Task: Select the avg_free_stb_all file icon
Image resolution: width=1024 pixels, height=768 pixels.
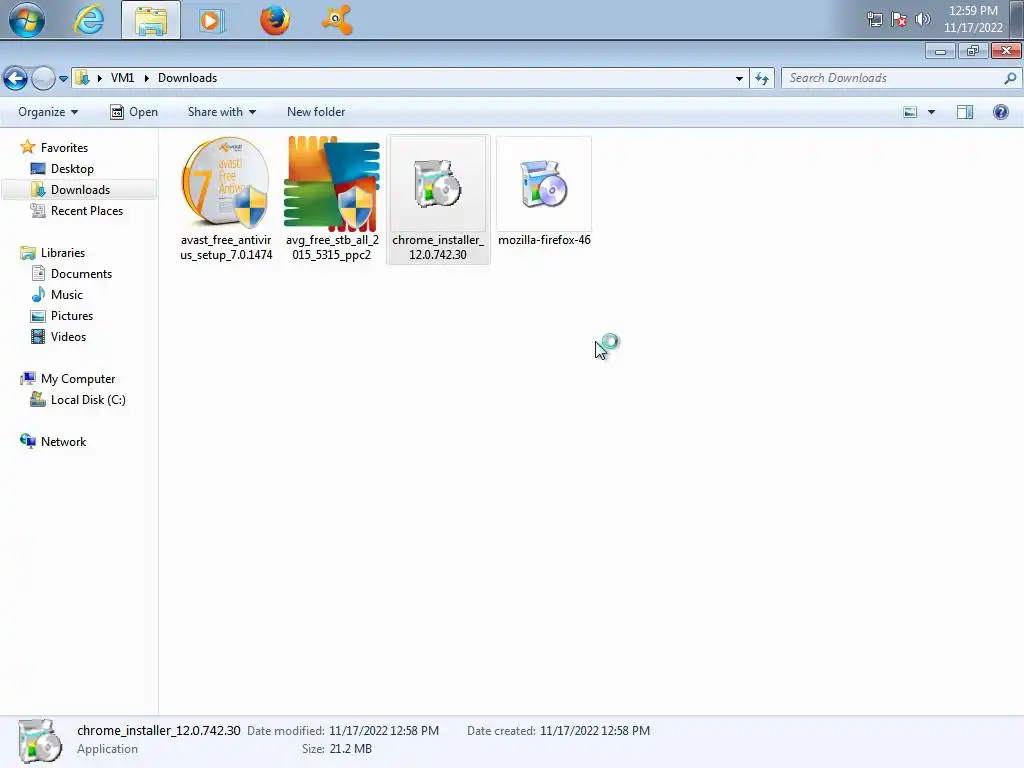Action: coord(332,184)
